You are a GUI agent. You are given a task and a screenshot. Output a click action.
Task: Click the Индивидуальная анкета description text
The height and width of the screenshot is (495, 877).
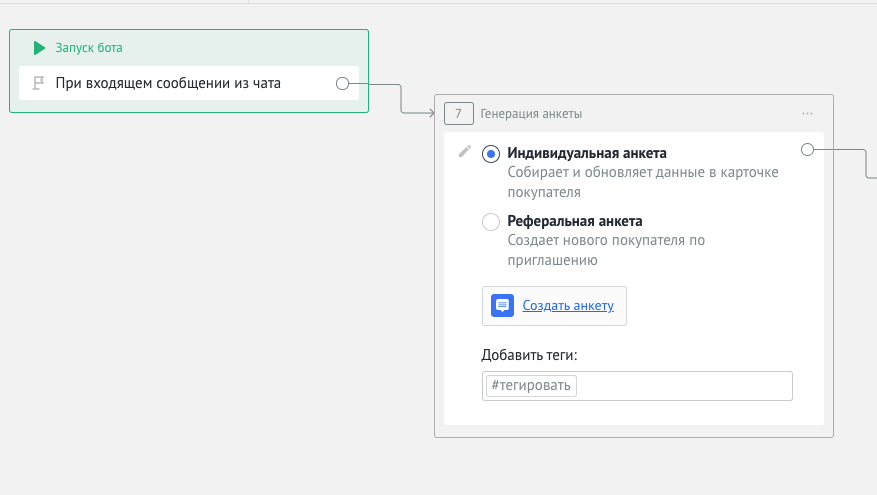point(642,182)
